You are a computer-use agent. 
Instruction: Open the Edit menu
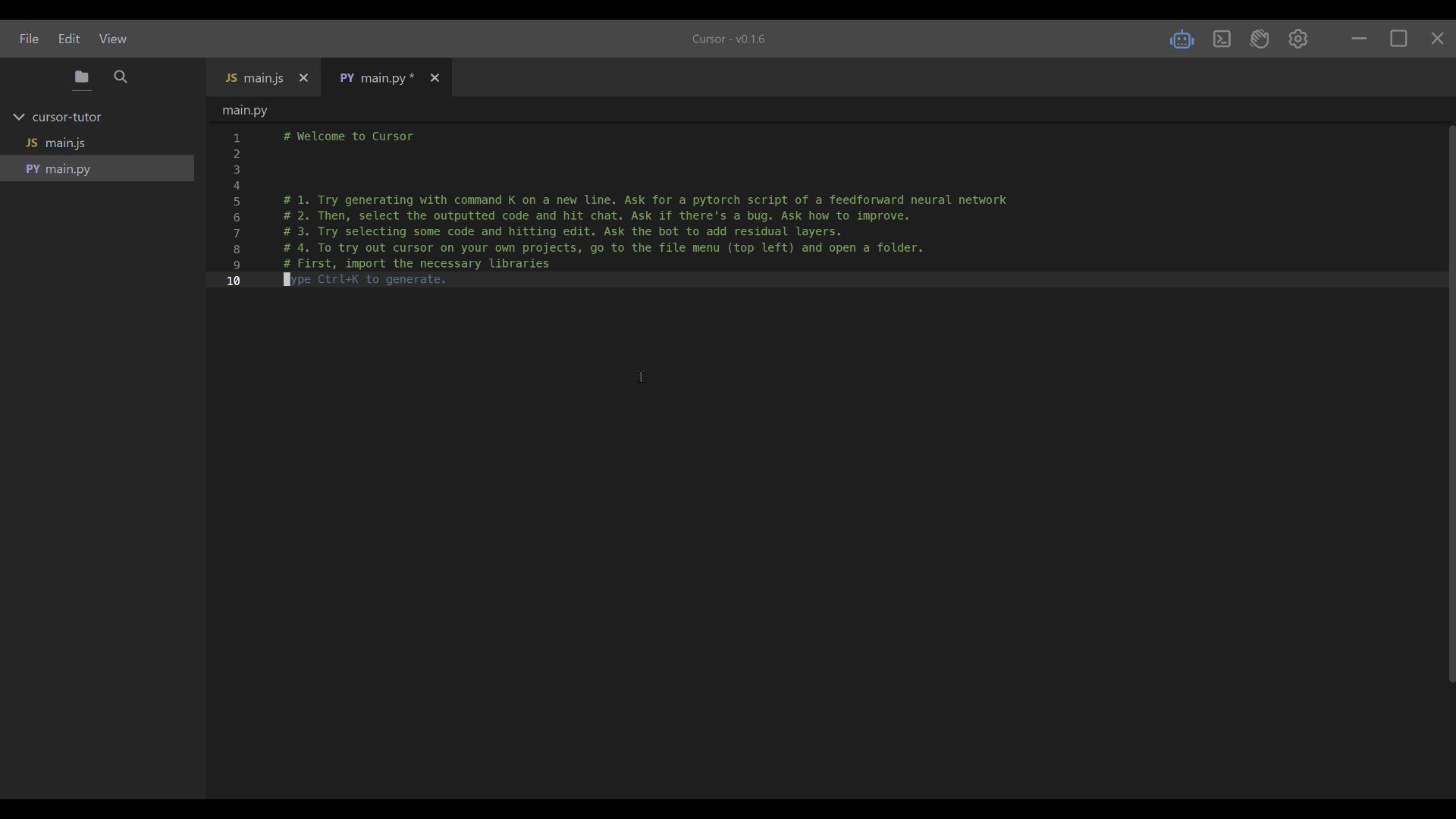click(69, 39)
